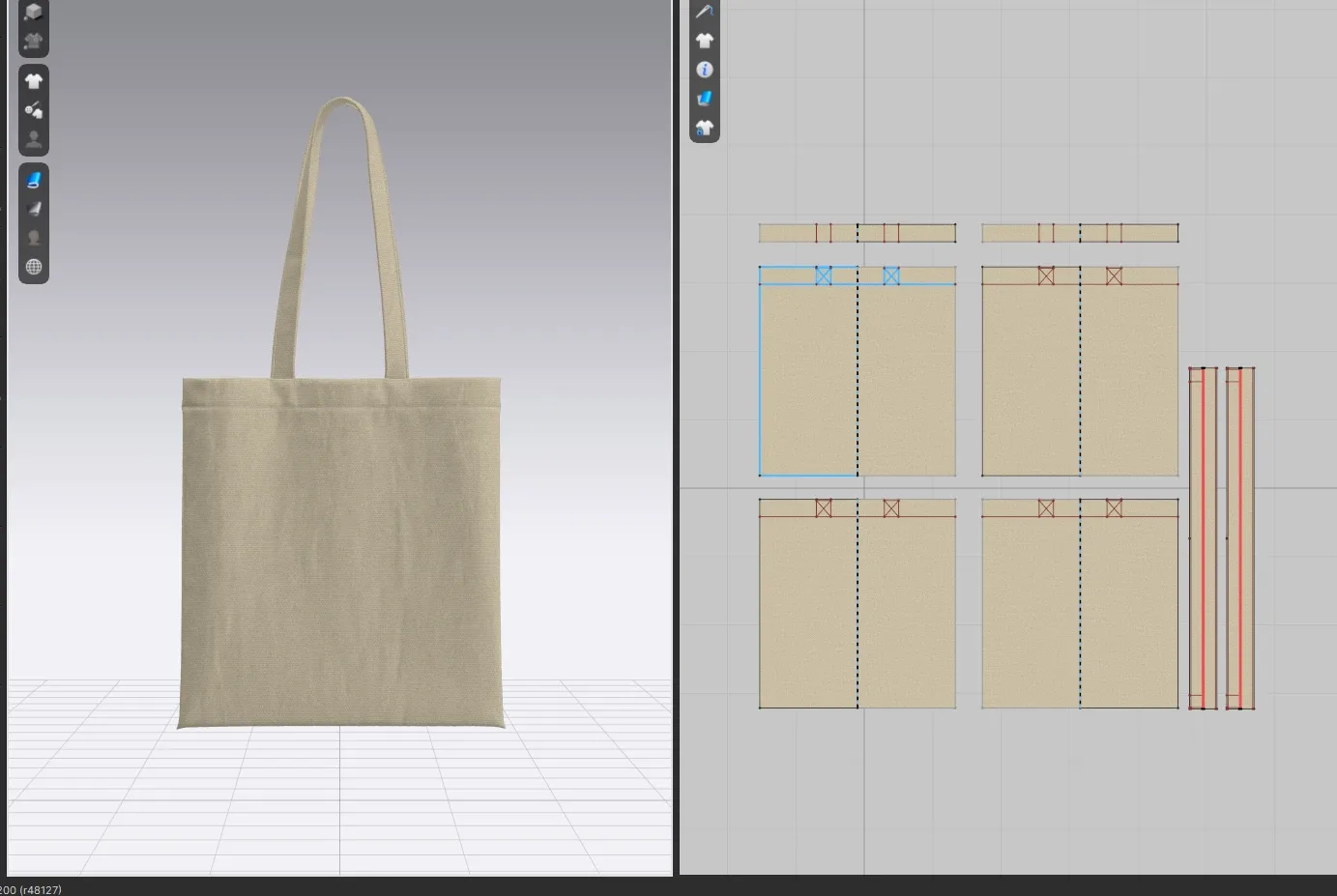
Task: Click the 3D render style cube icon
Action: [34, 12]
